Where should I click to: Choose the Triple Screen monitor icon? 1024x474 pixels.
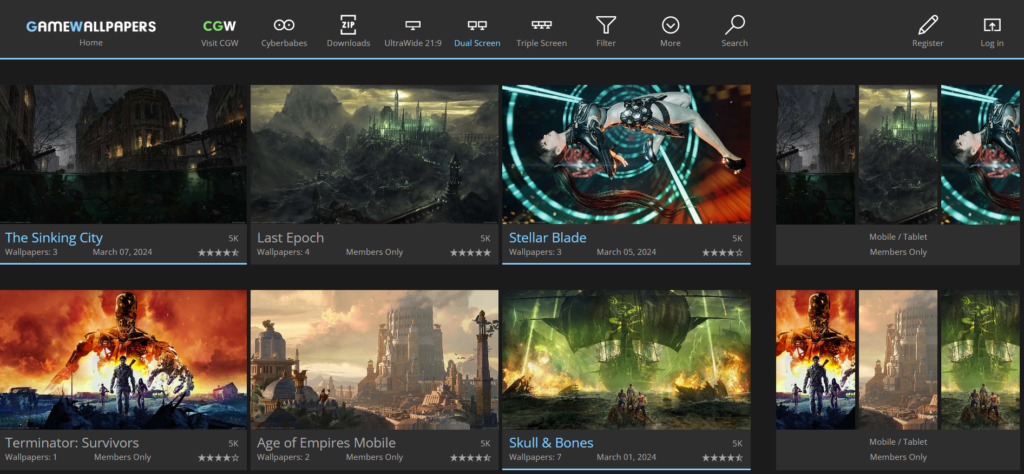point(541,25)
